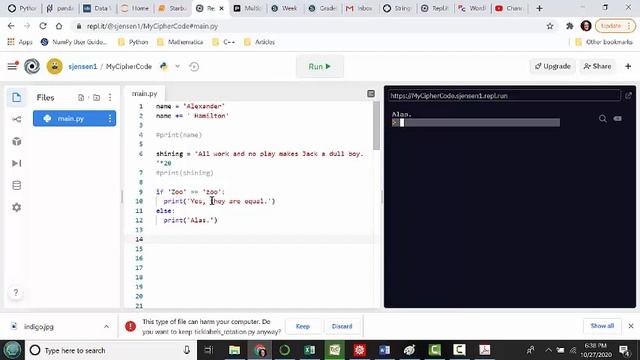The width and height of the screenshot is (640, 360).
Task: Click the console input prompt line
Action: 476,122
